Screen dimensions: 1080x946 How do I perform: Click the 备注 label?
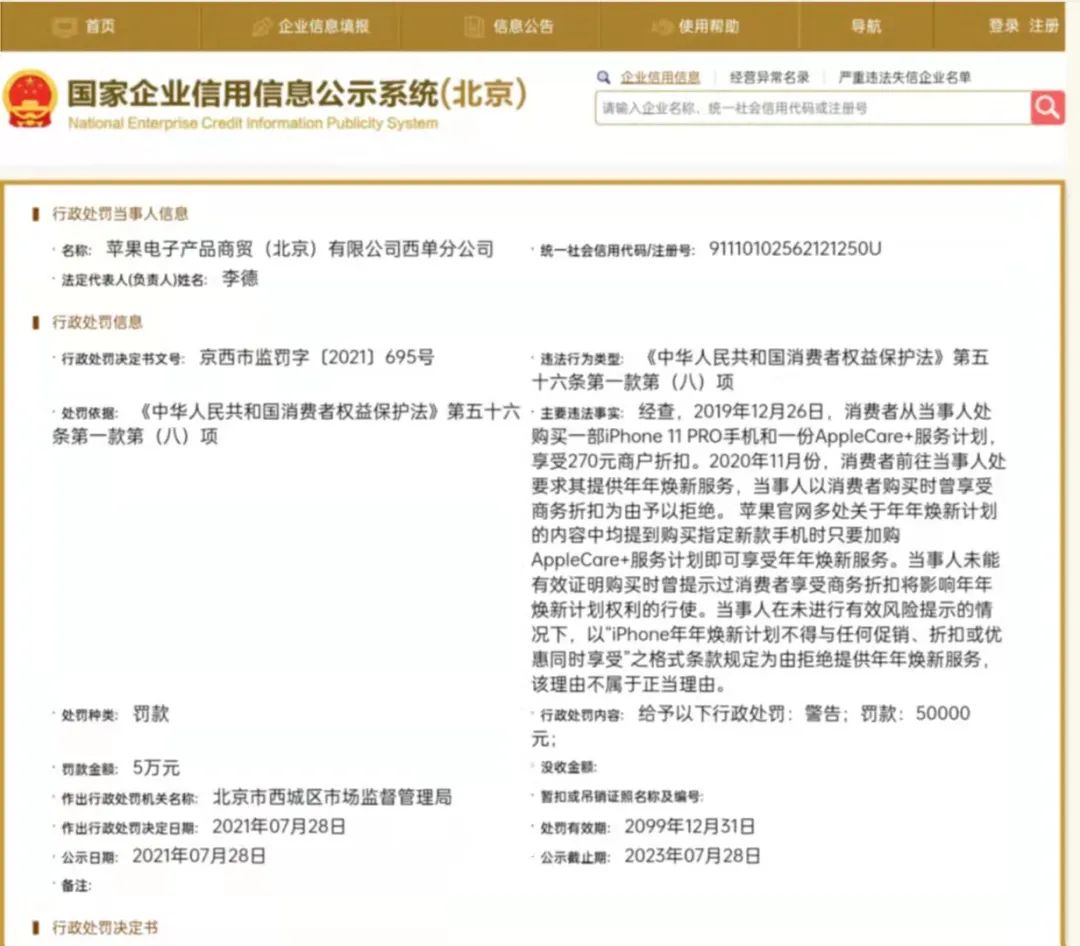pyautogui.click(x=76, y=885)
